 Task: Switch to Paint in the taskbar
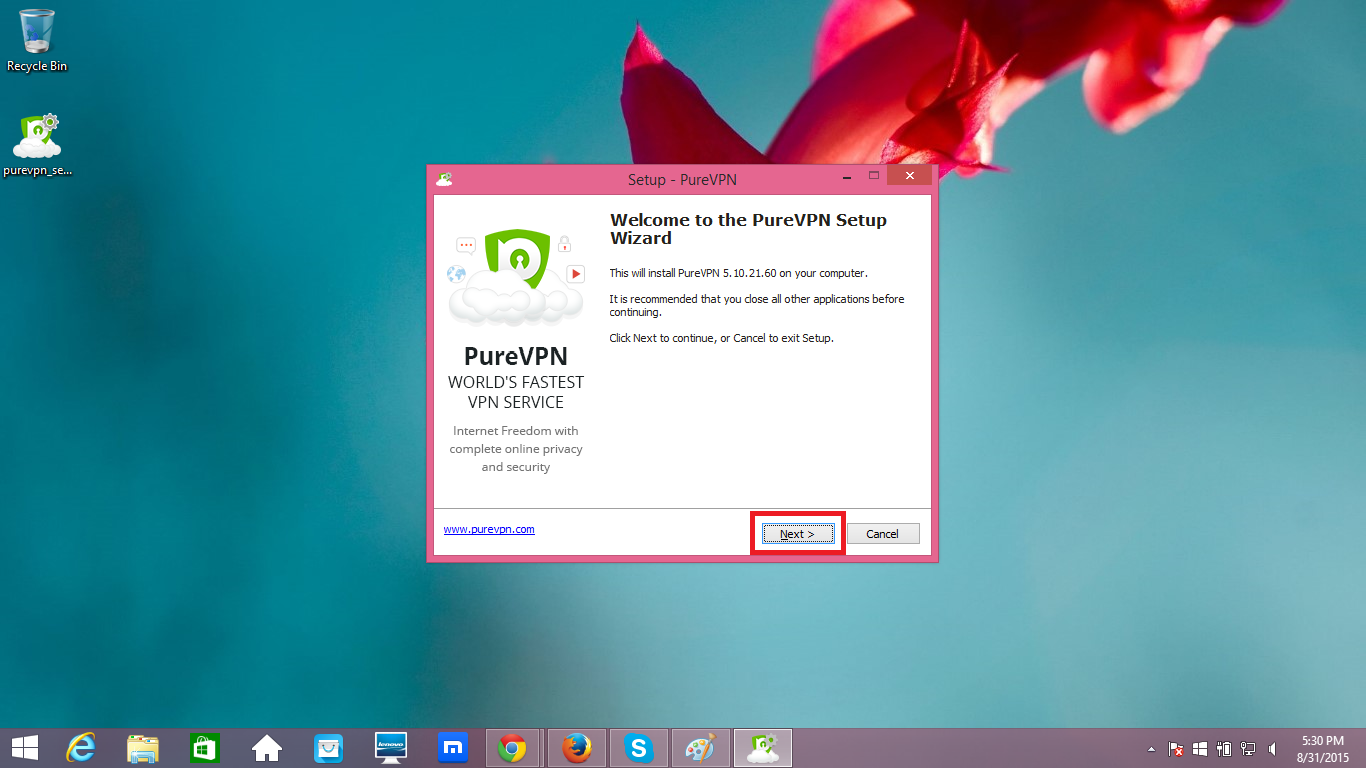tap(700, 748)
